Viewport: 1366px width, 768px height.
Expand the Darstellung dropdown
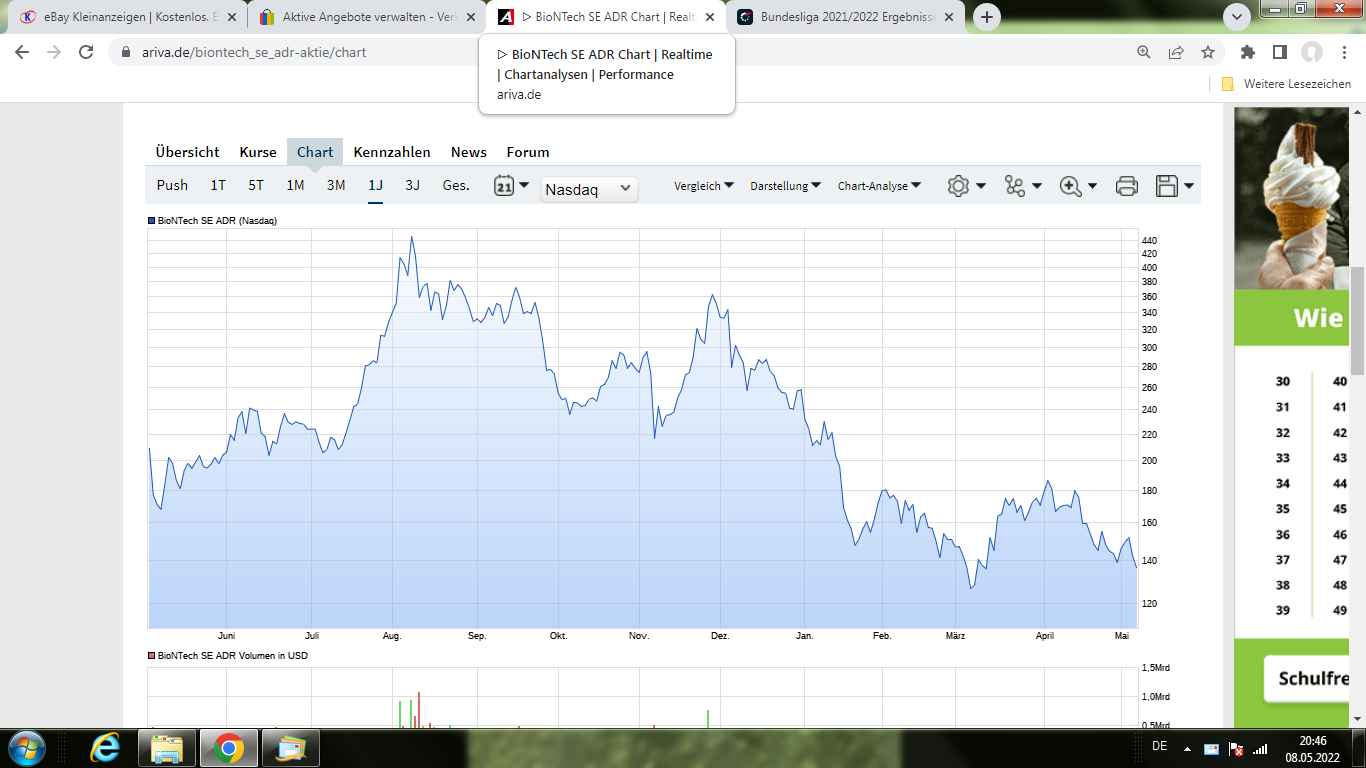point(786,186)
